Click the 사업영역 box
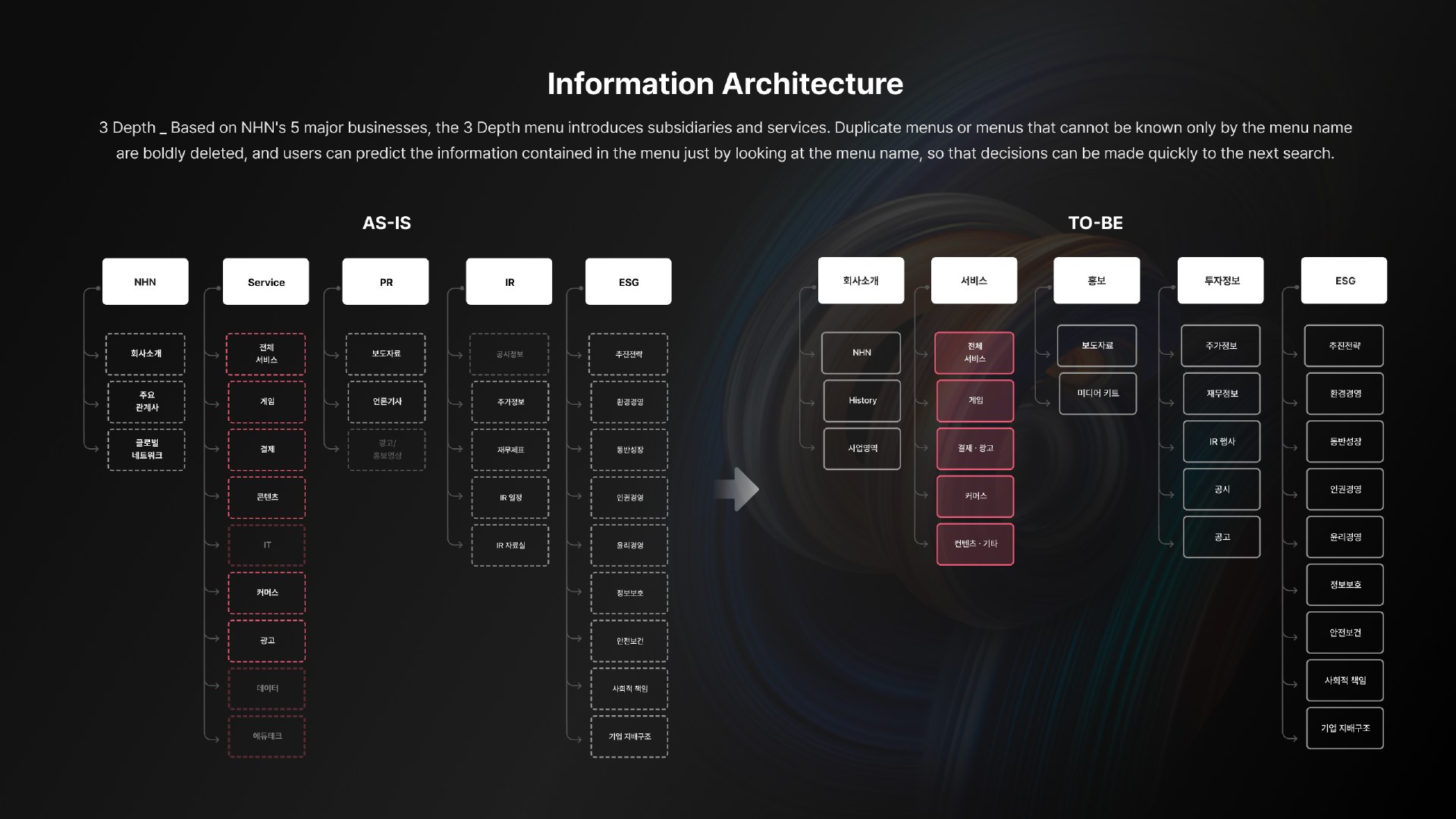This screenshot has height=819, width=1456. click(x=862, y=448)
